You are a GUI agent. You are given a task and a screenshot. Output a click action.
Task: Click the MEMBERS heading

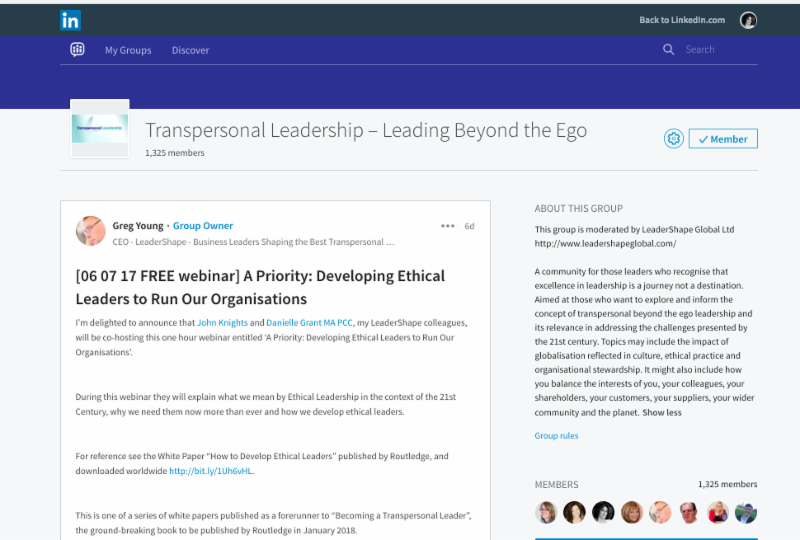(557, 484)
